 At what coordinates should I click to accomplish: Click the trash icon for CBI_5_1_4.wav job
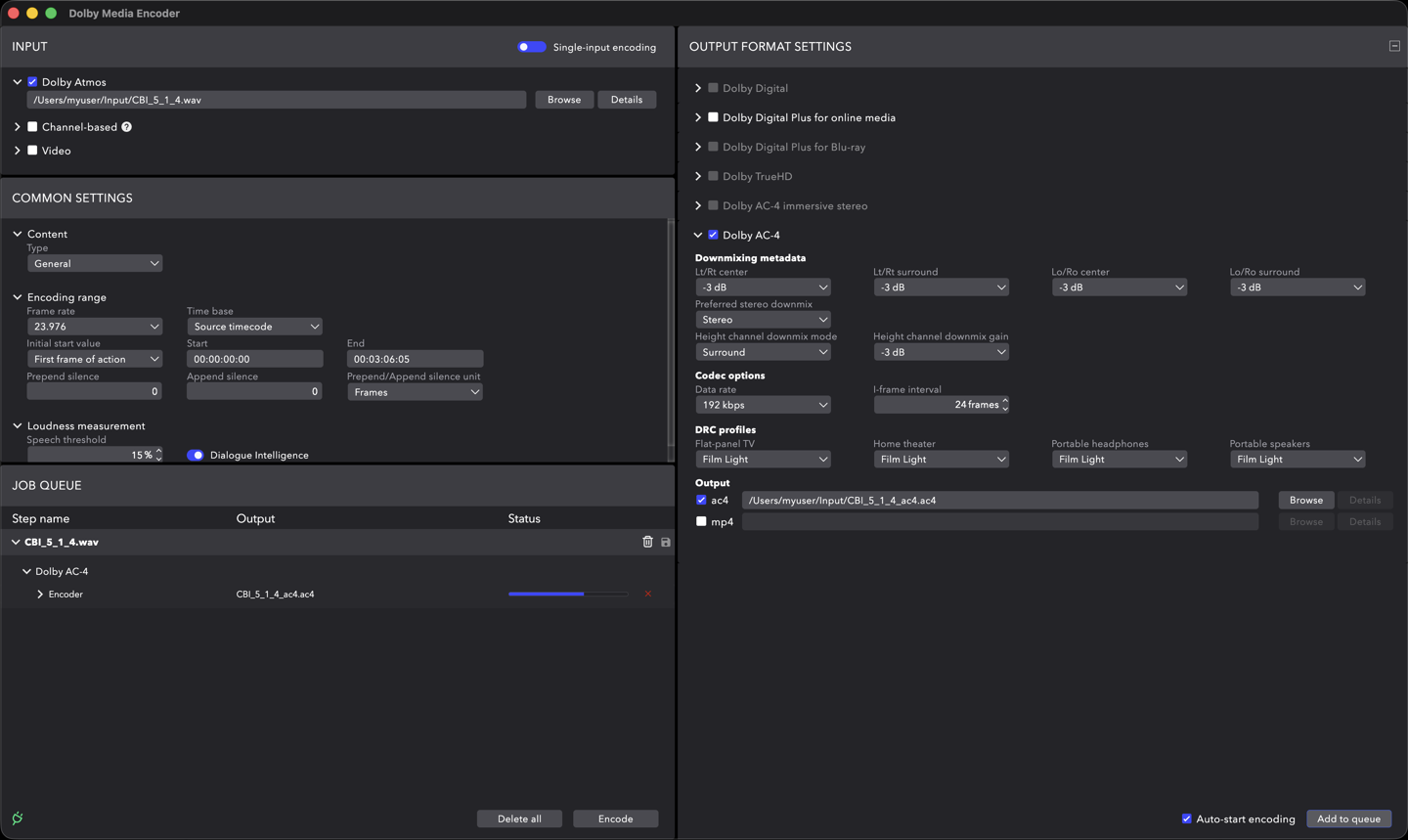[x=647, y=542]
